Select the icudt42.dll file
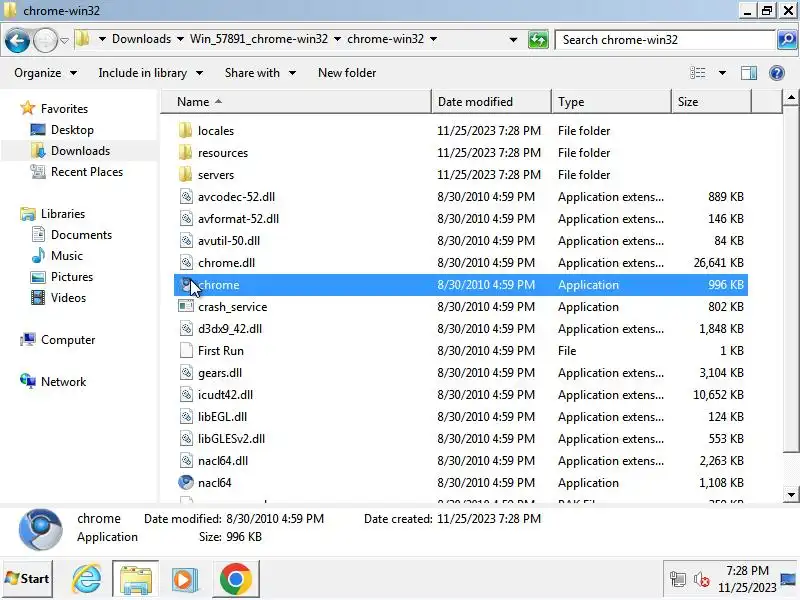The height and width of the screenshot is (600, 800). point(461,394)
